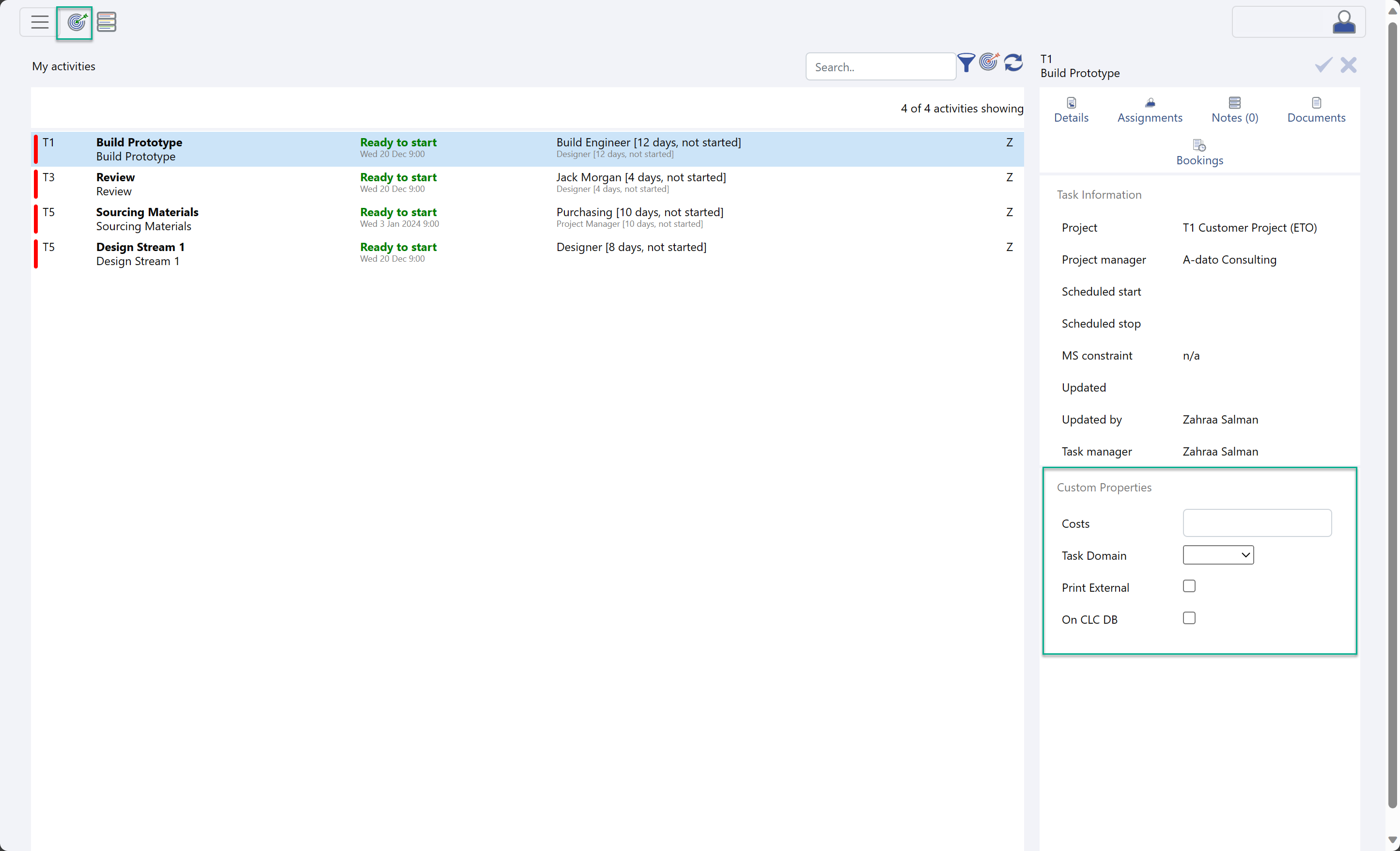Click the Zahraa Salman task manager value
Image resolution: width=1400 pixels, height=851 pixels.
(1220, 451)
